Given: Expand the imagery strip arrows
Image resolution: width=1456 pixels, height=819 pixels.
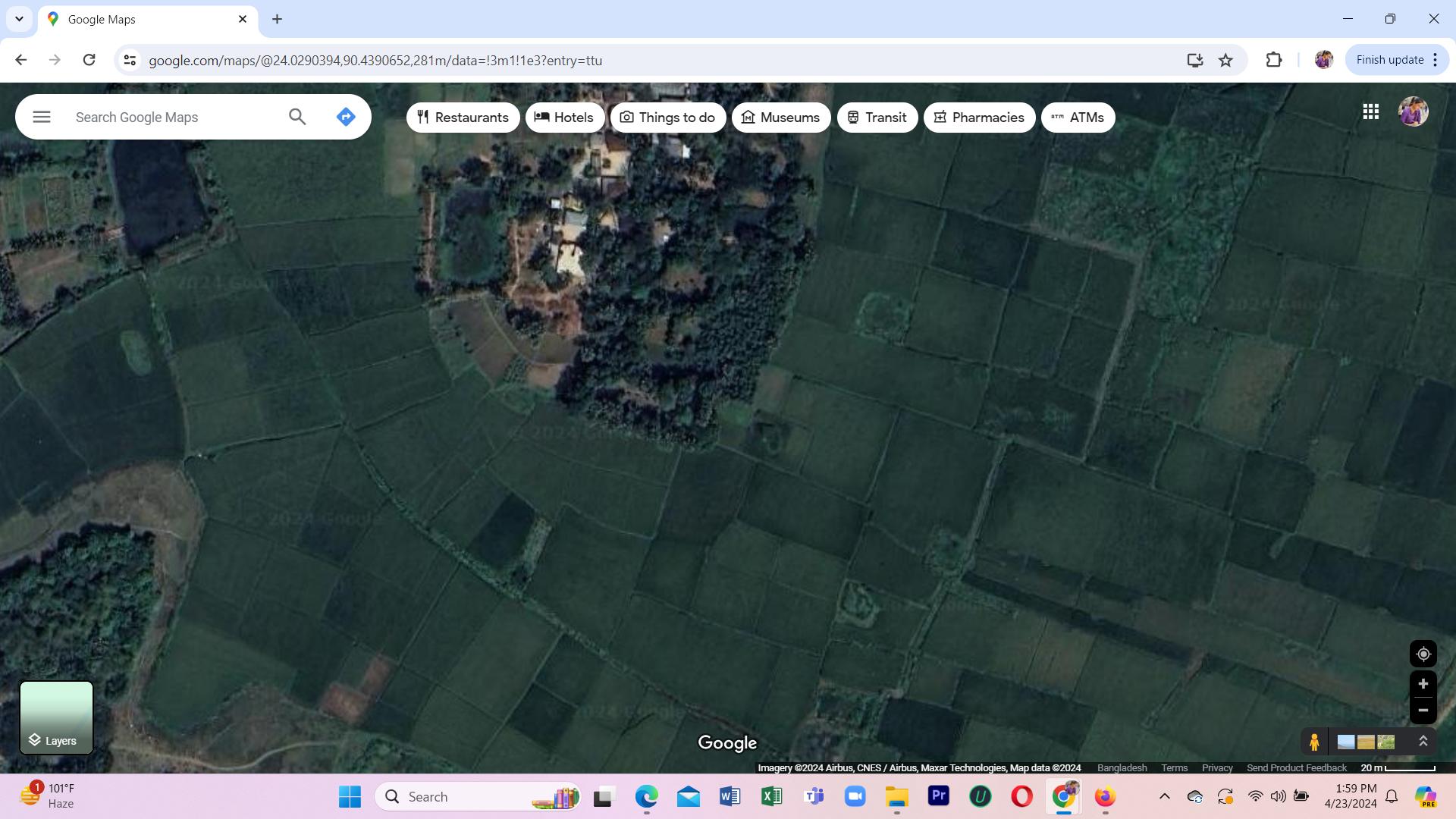Looking at the screenshot, I should tap(1423, 742).
